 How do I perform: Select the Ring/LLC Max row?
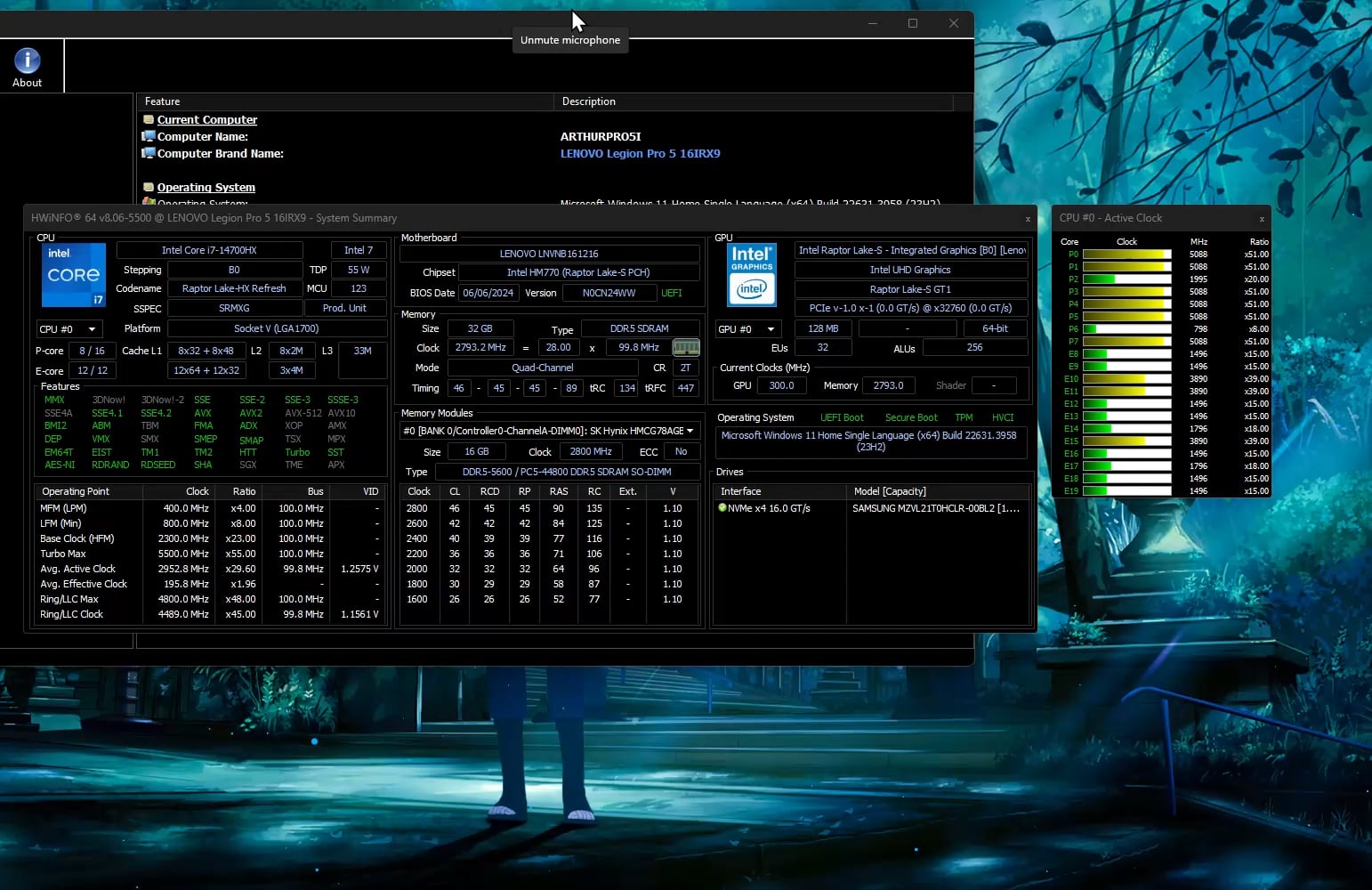[x=210, y=599]
